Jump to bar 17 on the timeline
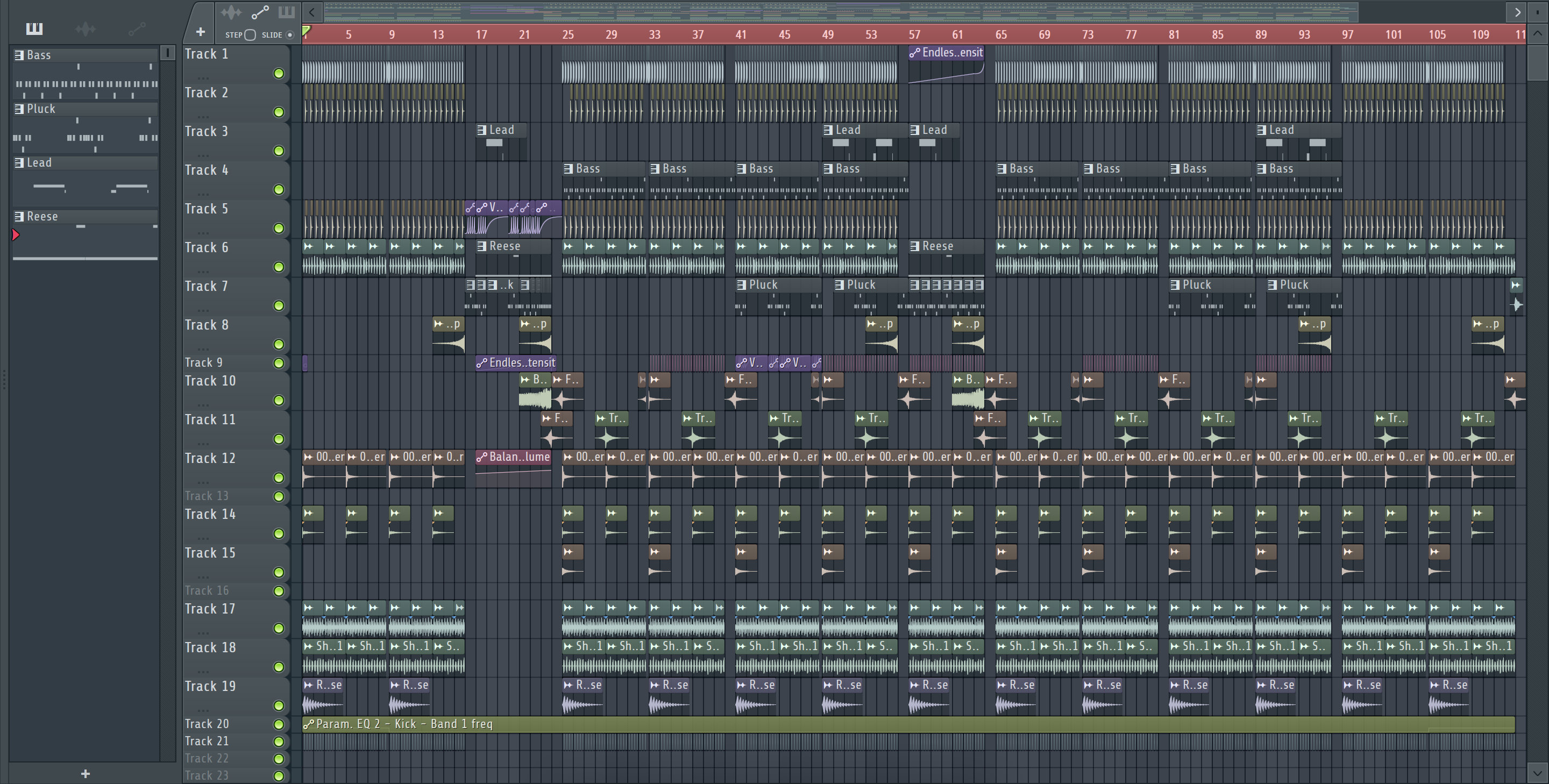This screenshot has width=1549, height=784. coord(481,34)
